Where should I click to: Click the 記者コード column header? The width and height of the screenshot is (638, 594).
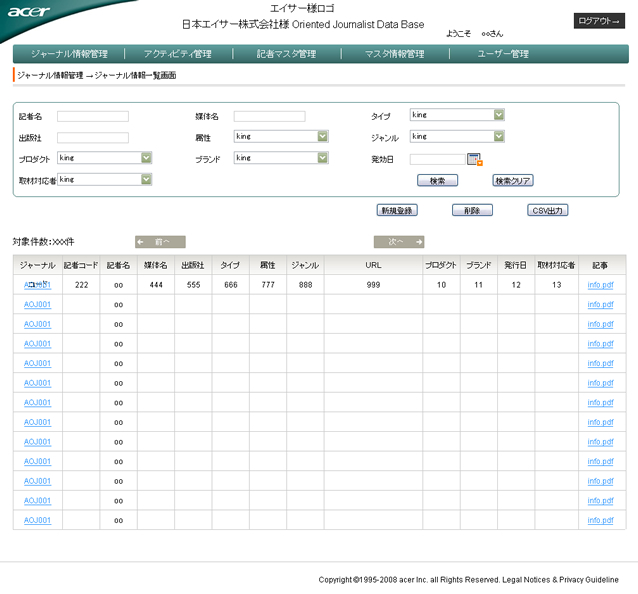click(81, 265)
